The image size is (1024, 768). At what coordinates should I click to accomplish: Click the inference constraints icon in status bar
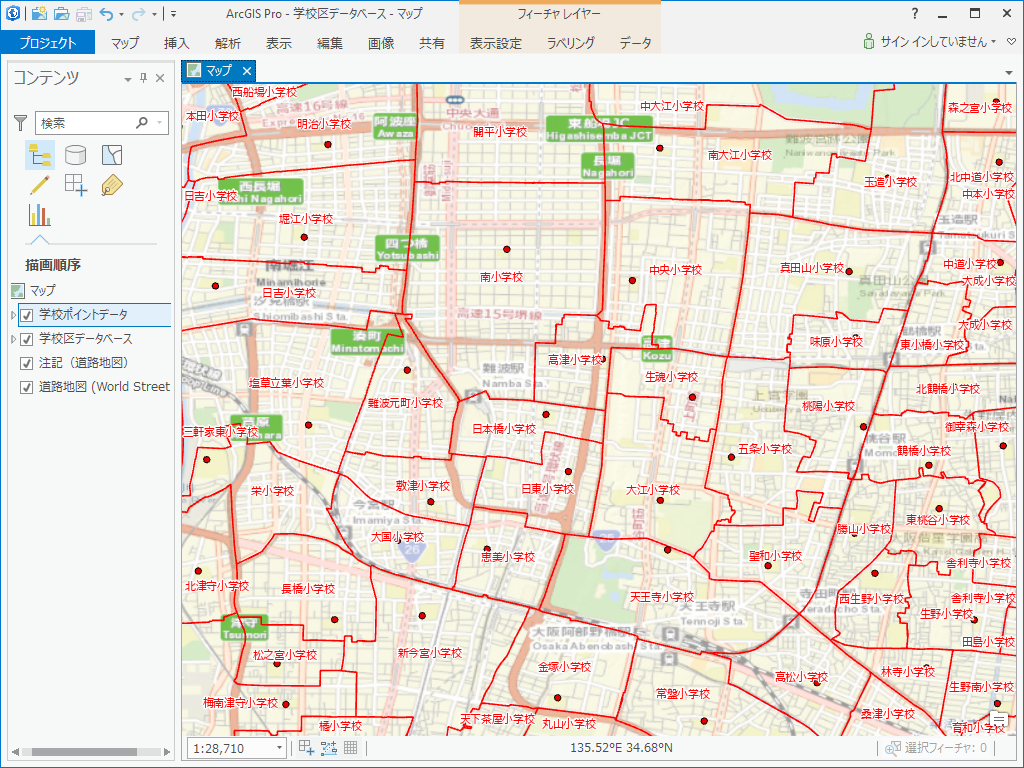328,748
